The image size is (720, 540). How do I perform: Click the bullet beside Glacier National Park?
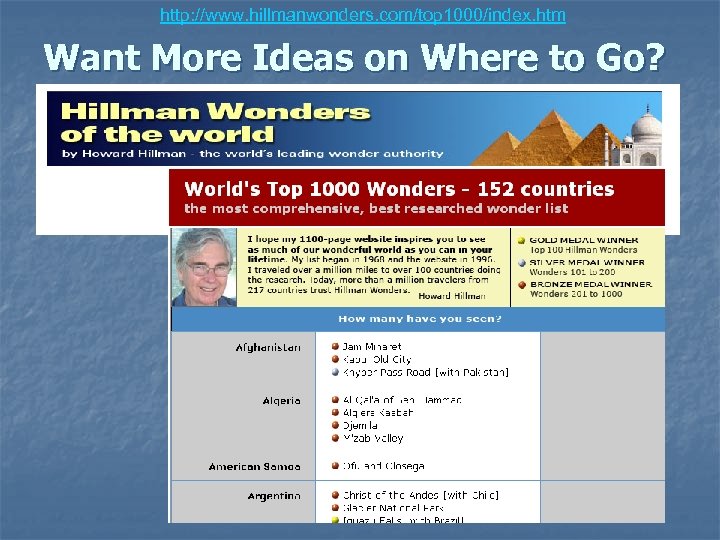(335, 508)
